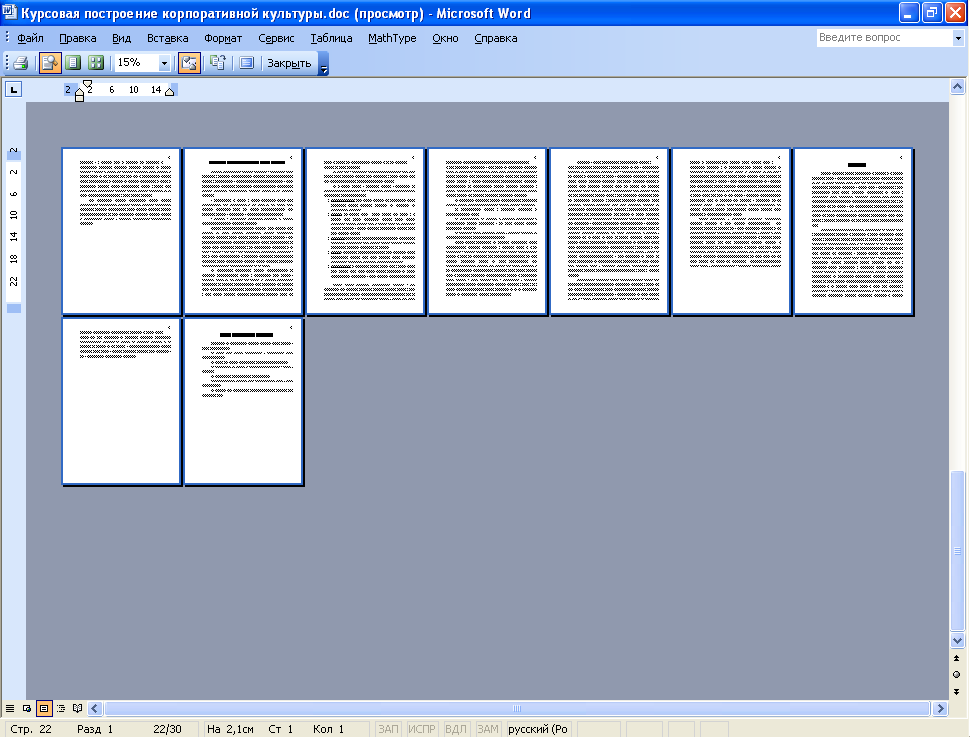Image resolution: width=970 pixels, height=737 pixels.
Task: Open the Окно menu
Action: pyautogui.click(x=445, y=38)
